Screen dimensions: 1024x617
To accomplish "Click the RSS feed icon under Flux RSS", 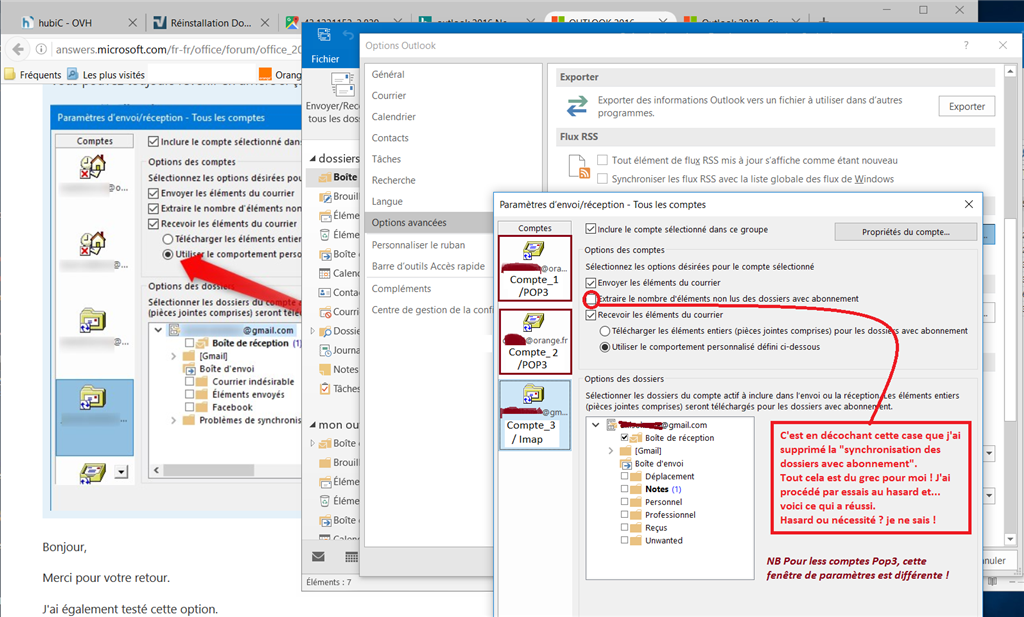I will pyautogui.click(x=579, y=166).
